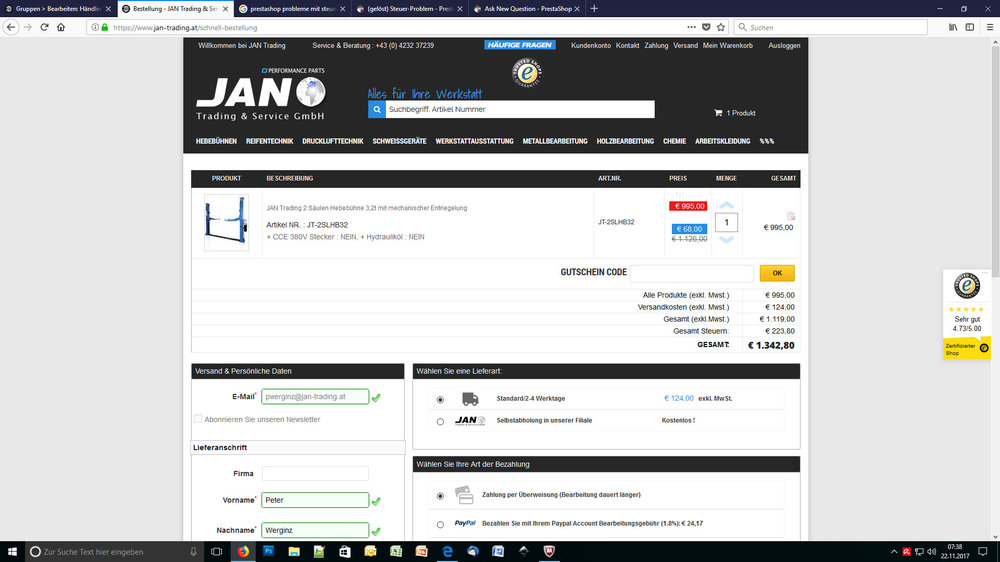Viewport: 1000px width, 562px height.
Task: Open Microsoft Edge from the taskbar
Action: point(447,552)
